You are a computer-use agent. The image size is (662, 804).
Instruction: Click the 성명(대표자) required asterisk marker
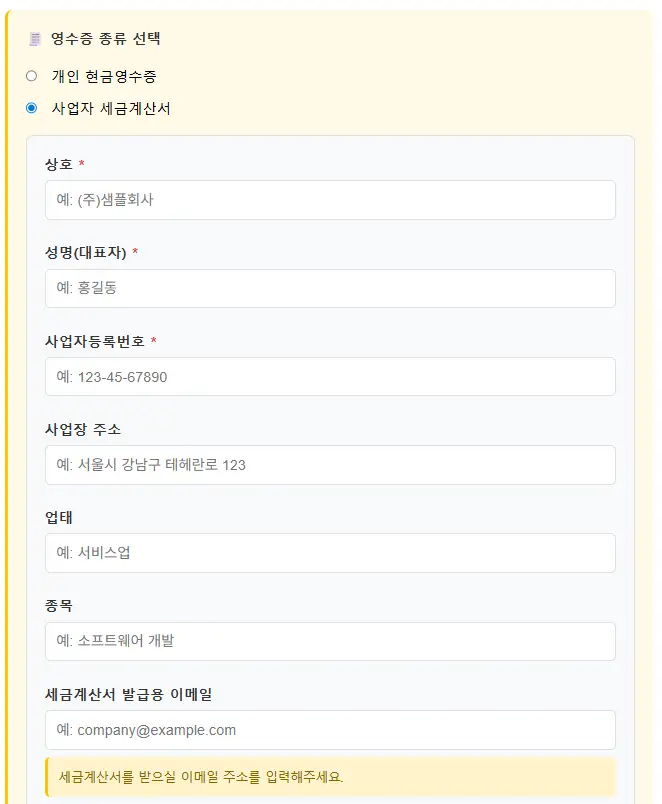tap(138, 250)
